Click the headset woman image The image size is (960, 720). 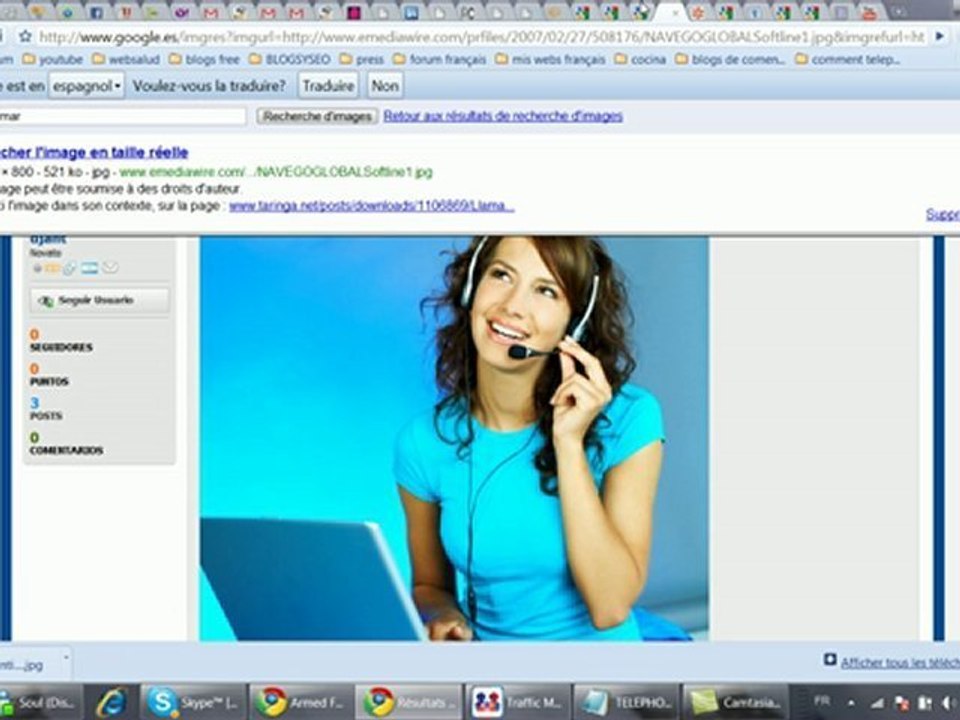pos(454,438)
